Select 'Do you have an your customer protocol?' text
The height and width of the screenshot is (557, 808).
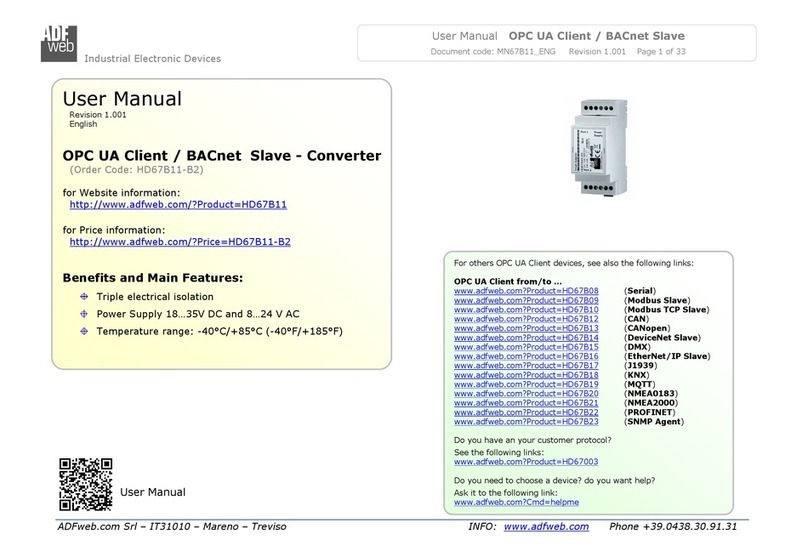pos(533,440)
